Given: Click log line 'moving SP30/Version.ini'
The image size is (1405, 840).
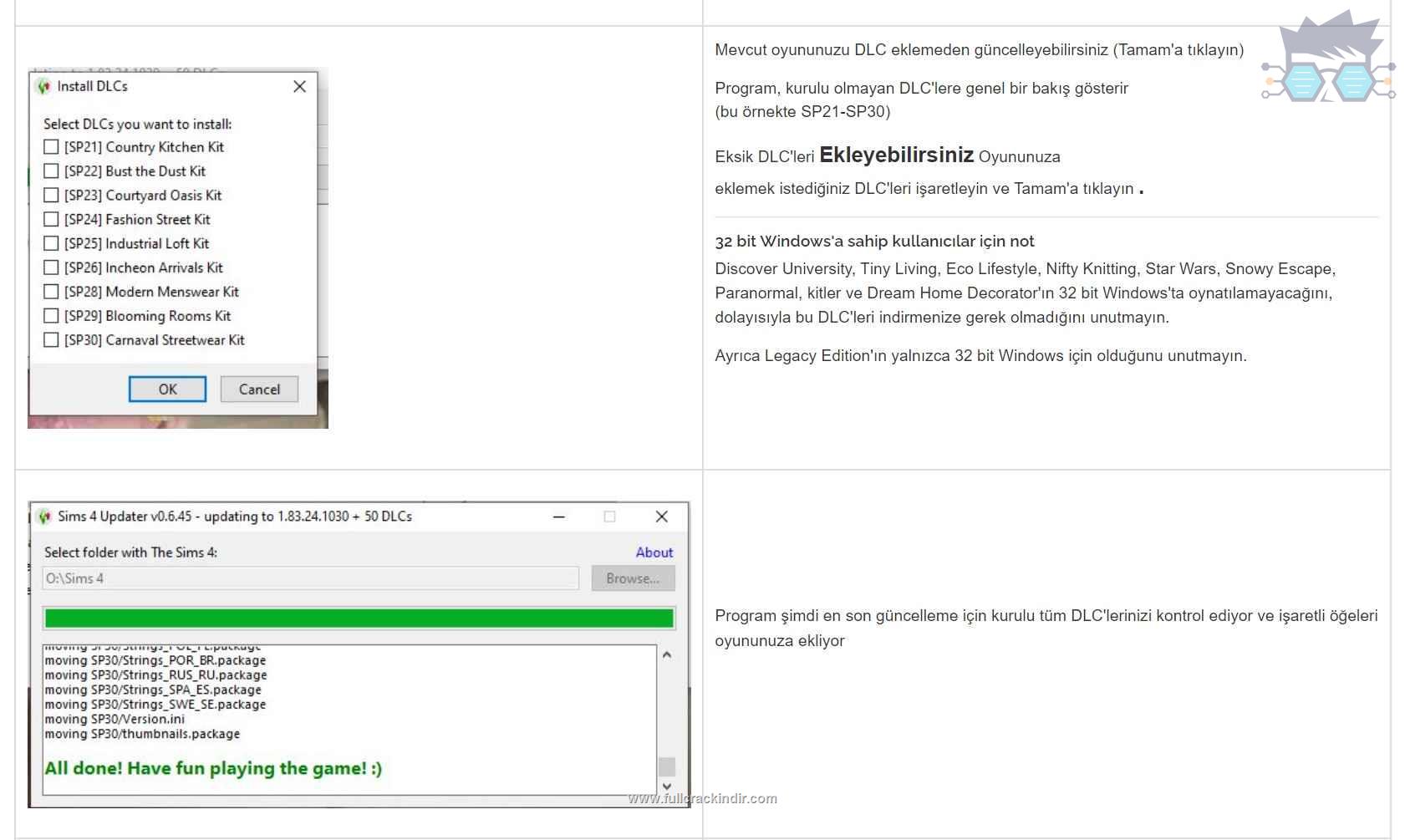Looking at the screenshot, I should click(x=115, y=719).
